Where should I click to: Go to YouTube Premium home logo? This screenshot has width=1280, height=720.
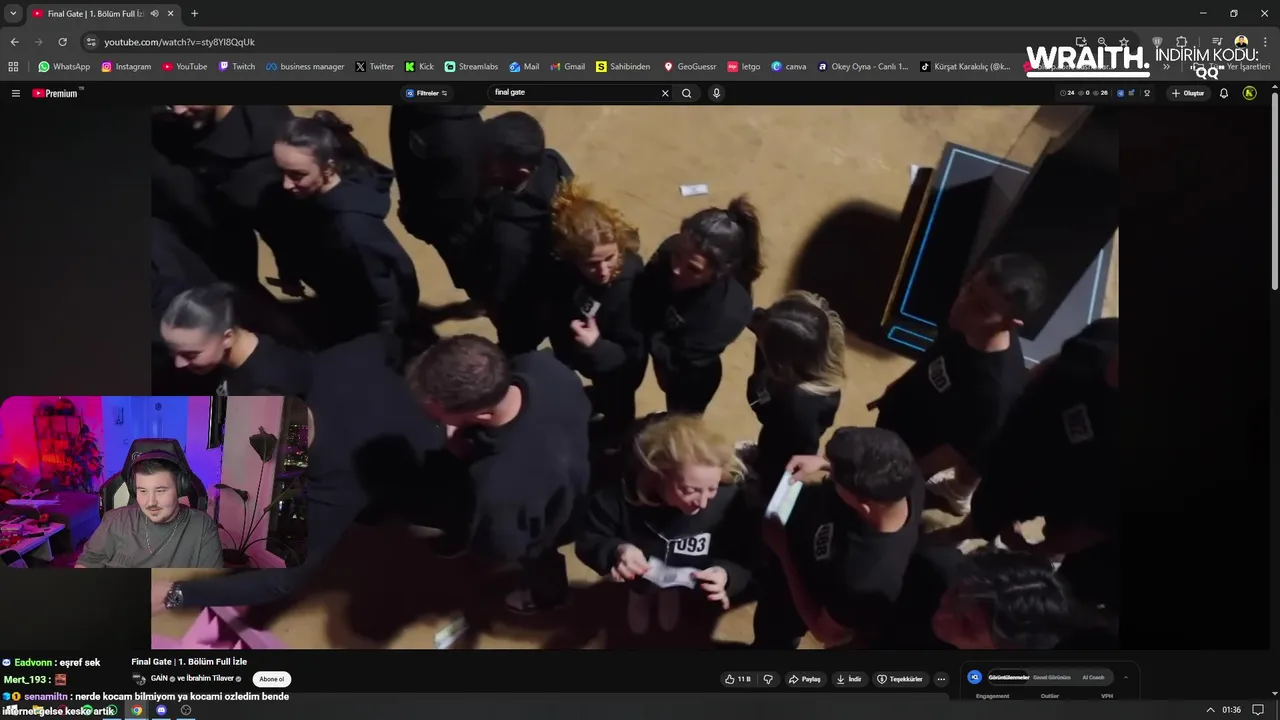(x=55, y=93)
